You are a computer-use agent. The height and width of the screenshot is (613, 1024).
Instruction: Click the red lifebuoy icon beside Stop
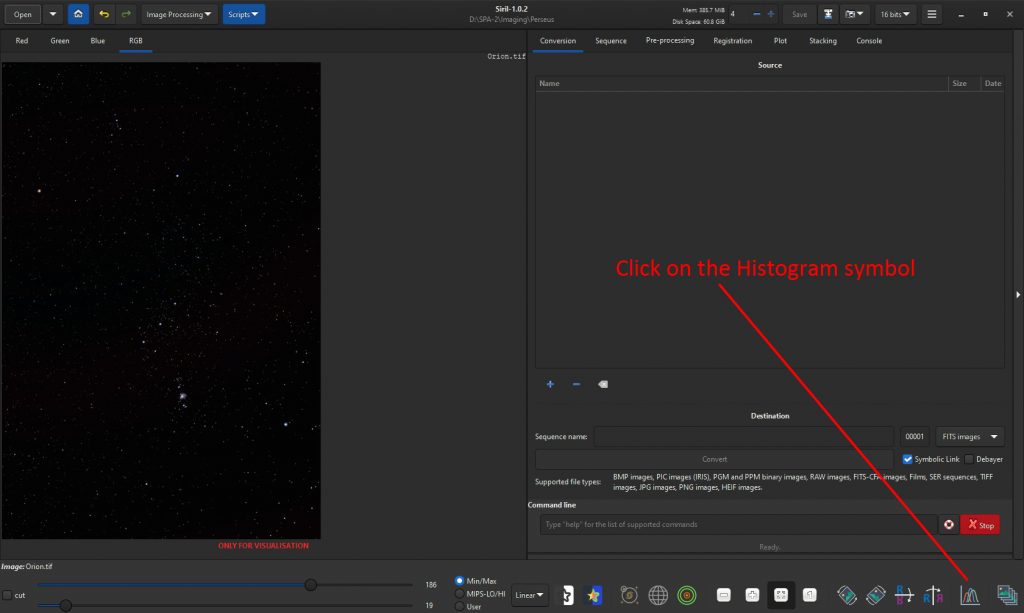948,524
